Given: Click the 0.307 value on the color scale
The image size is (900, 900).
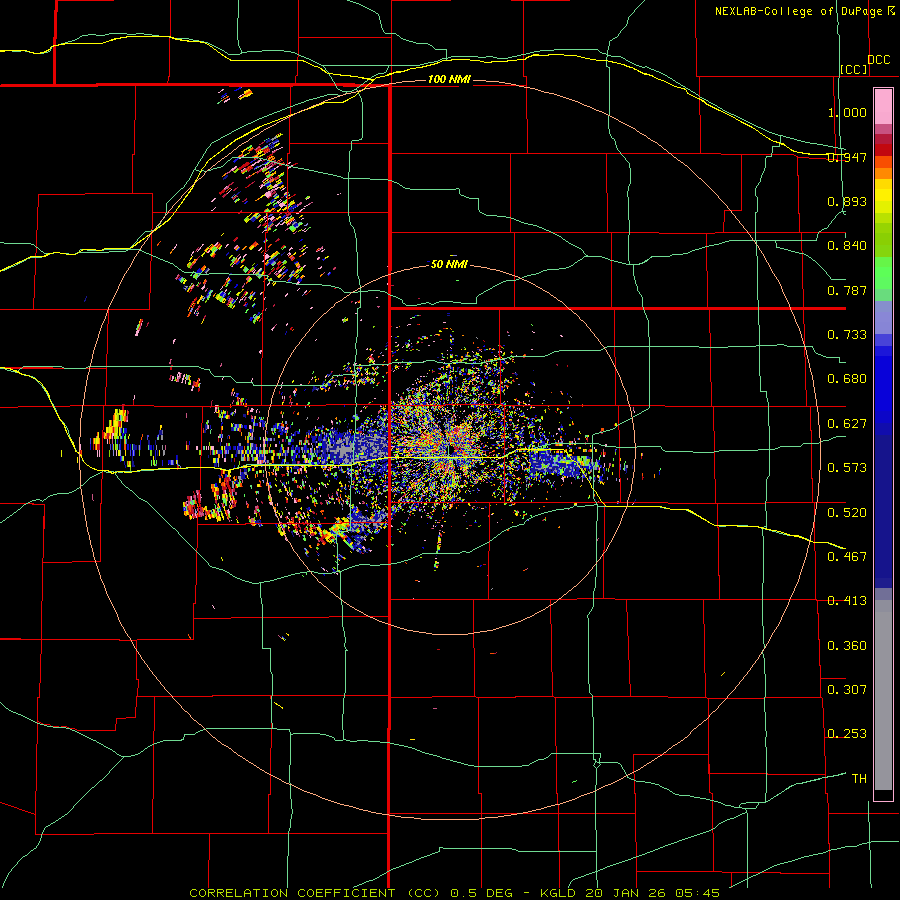Looking at the screenshot, I should coord(847,690).
